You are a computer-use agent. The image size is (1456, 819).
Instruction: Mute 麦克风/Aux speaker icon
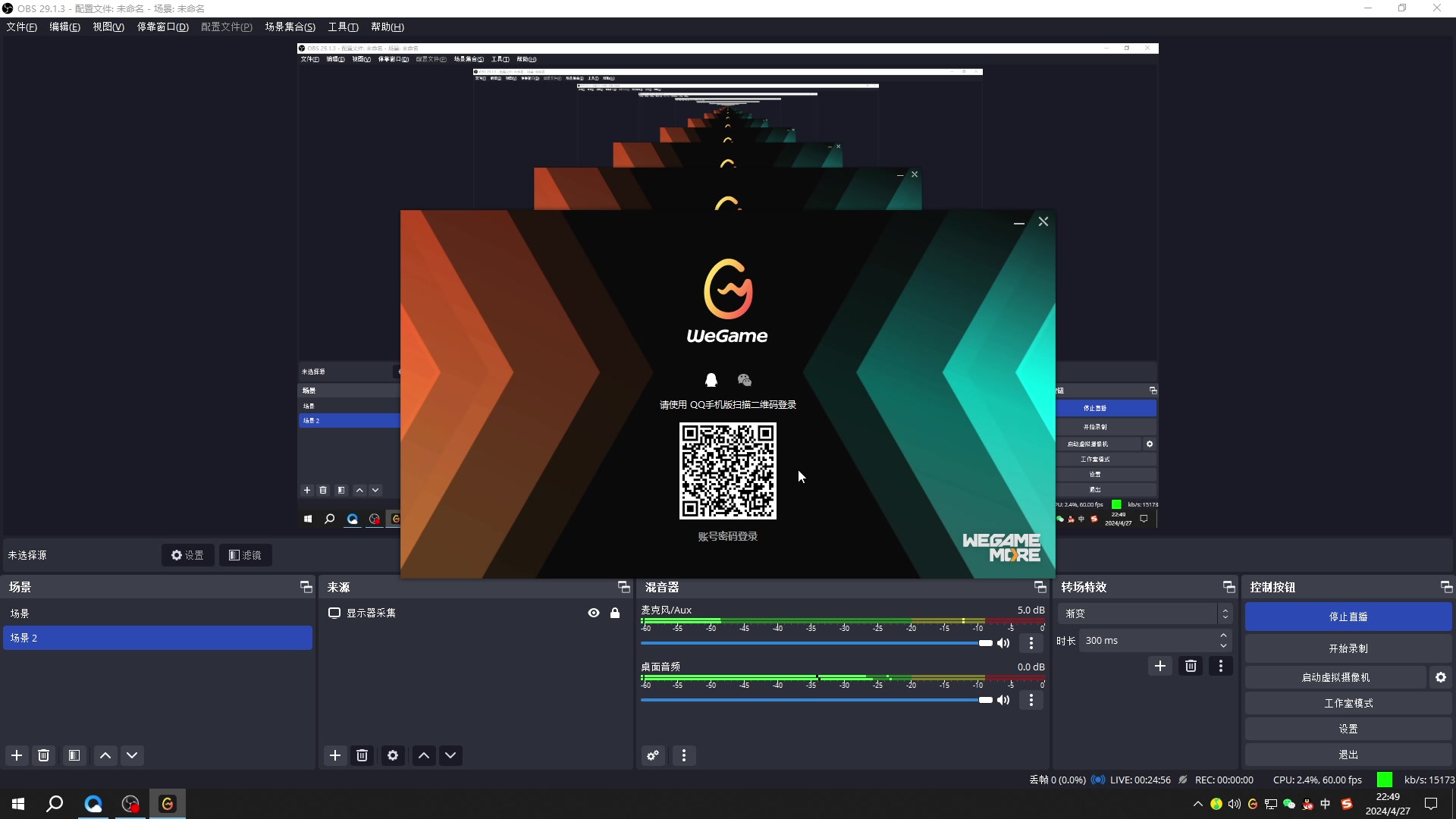(1003, 643)
